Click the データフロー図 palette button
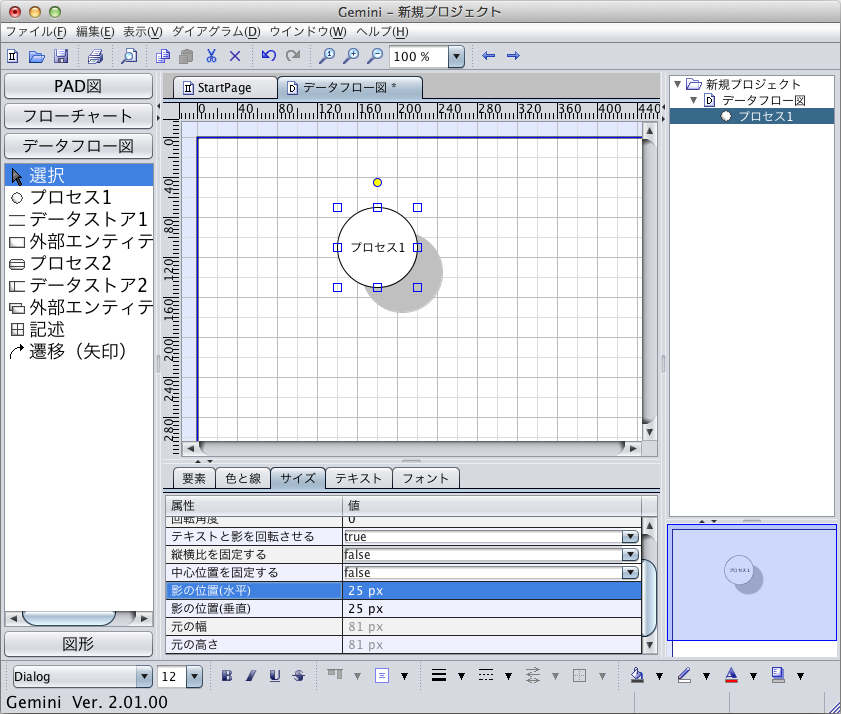The height and width of the screenshot is (714, 841). tap(78, 146)
